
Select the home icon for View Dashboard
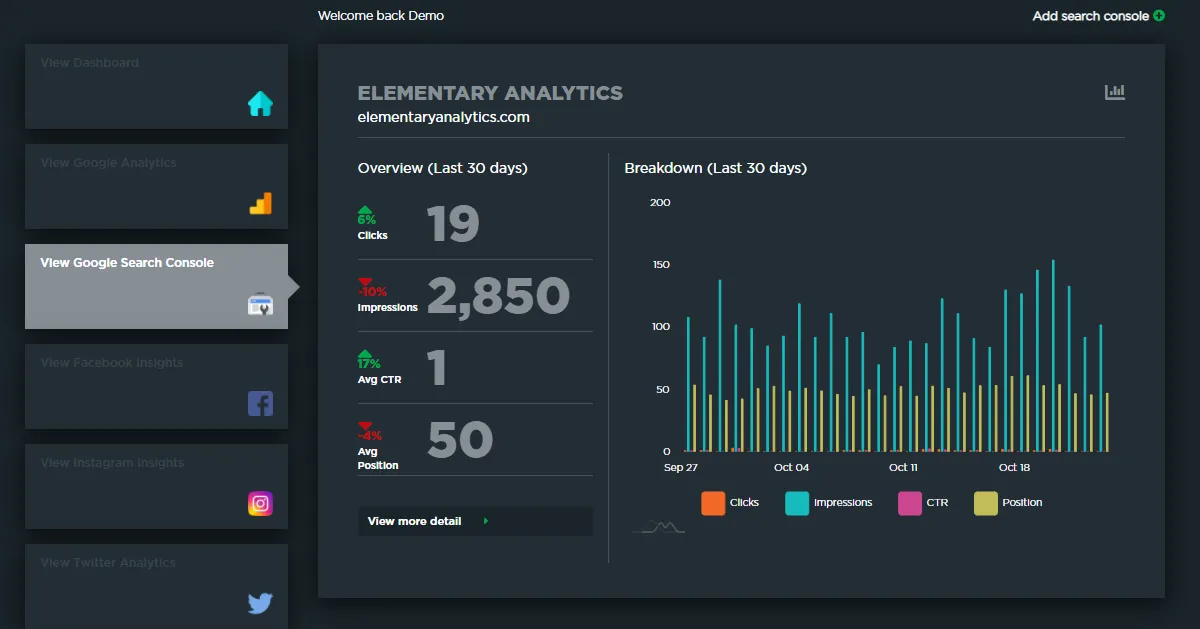(x=260, y=103)
